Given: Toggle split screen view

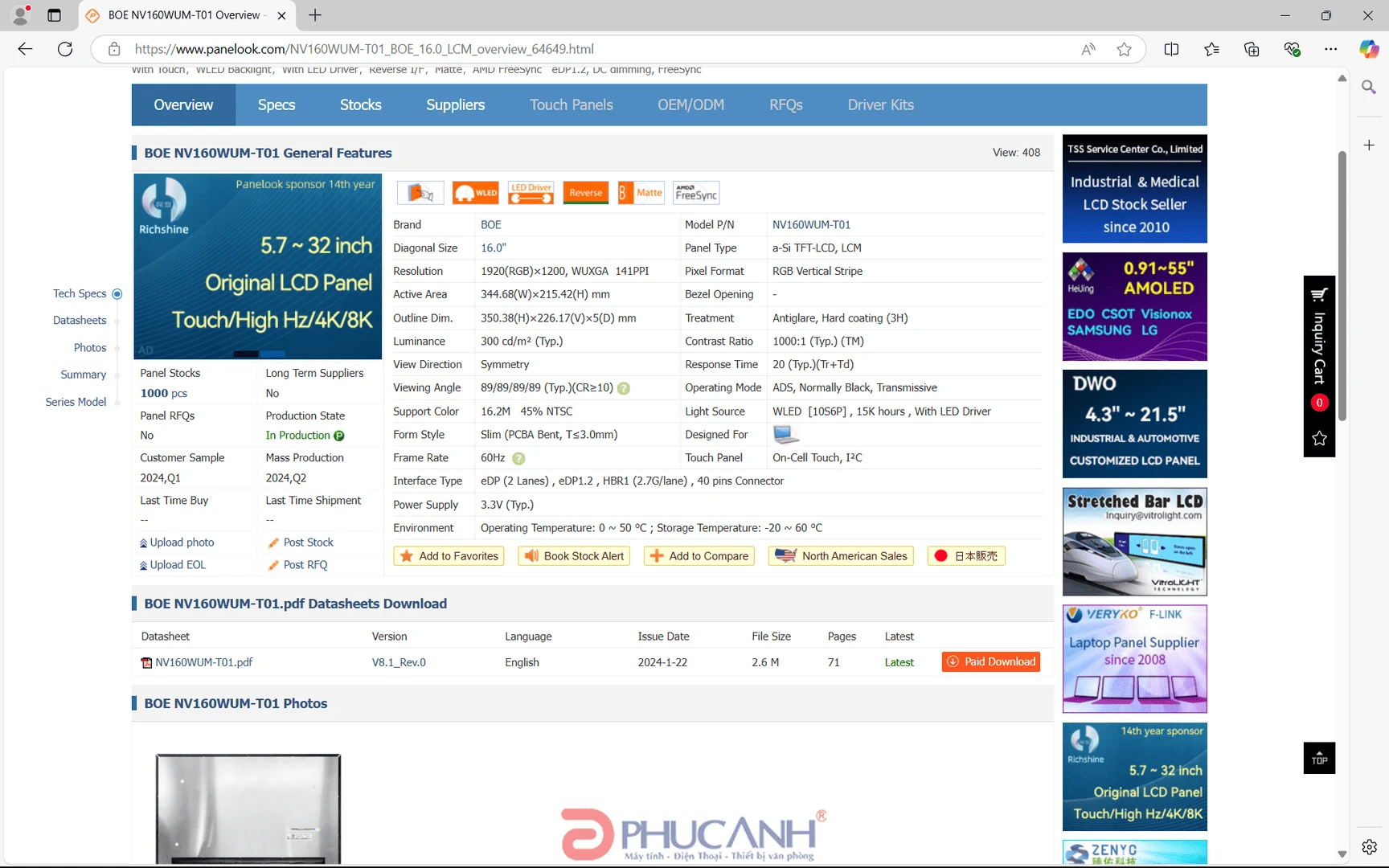Looking at the screenshot, I should [x=1171, y=49].
